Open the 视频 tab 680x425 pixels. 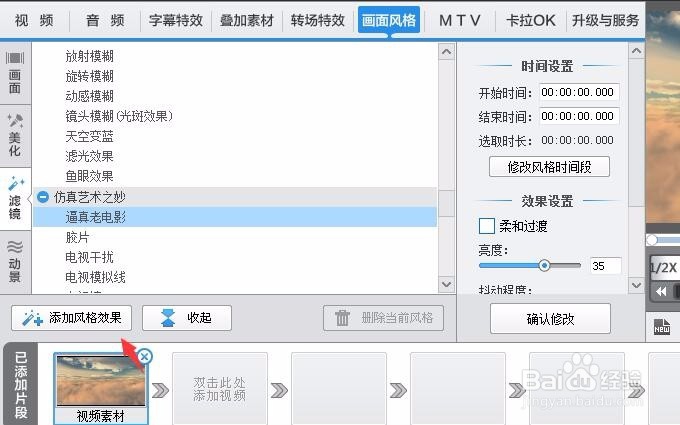[34, 20]
